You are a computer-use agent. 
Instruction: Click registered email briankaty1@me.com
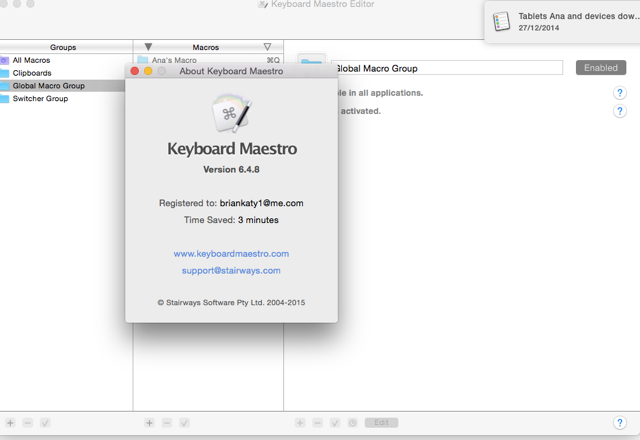click(x=262, y=203)
